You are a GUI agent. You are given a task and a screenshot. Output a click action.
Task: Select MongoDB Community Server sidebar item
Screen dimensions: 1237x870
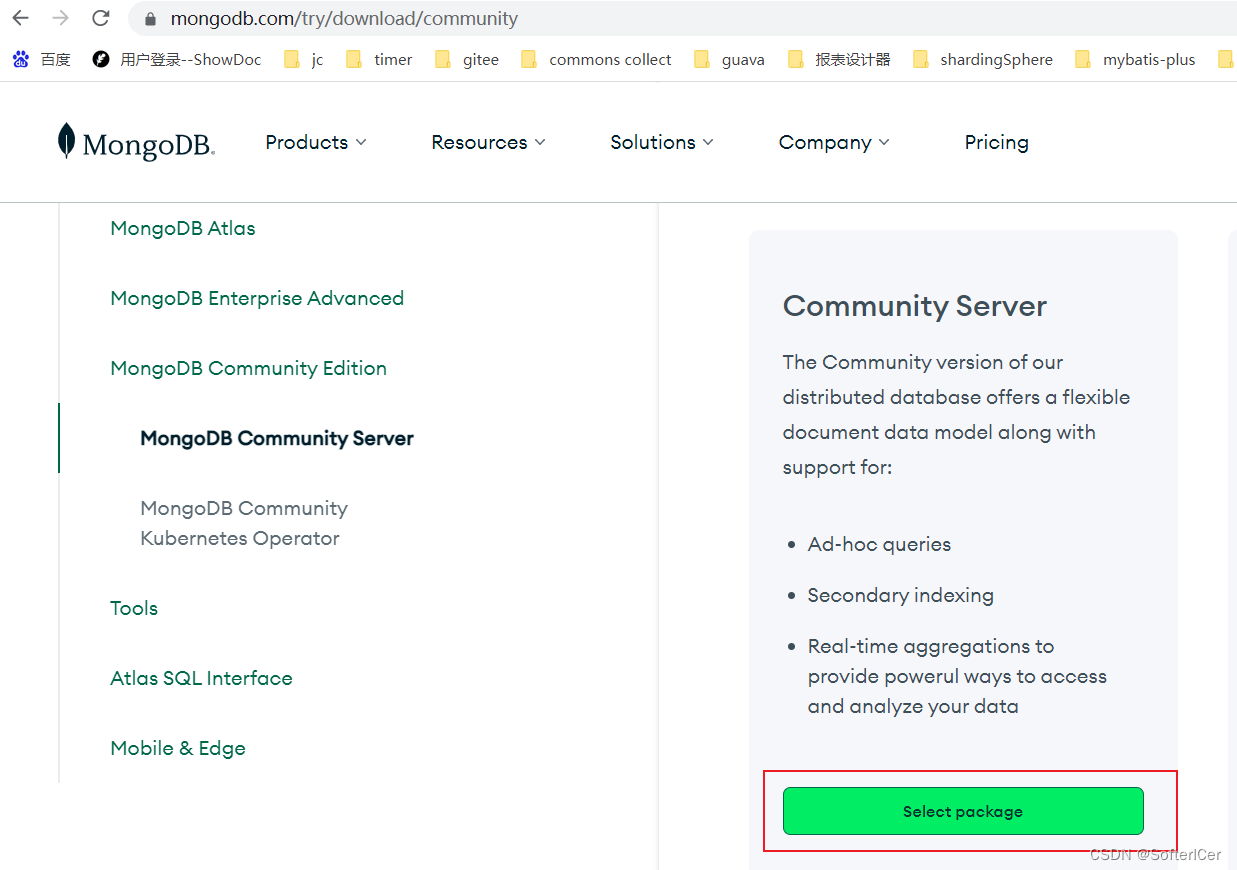coord(277,438)
